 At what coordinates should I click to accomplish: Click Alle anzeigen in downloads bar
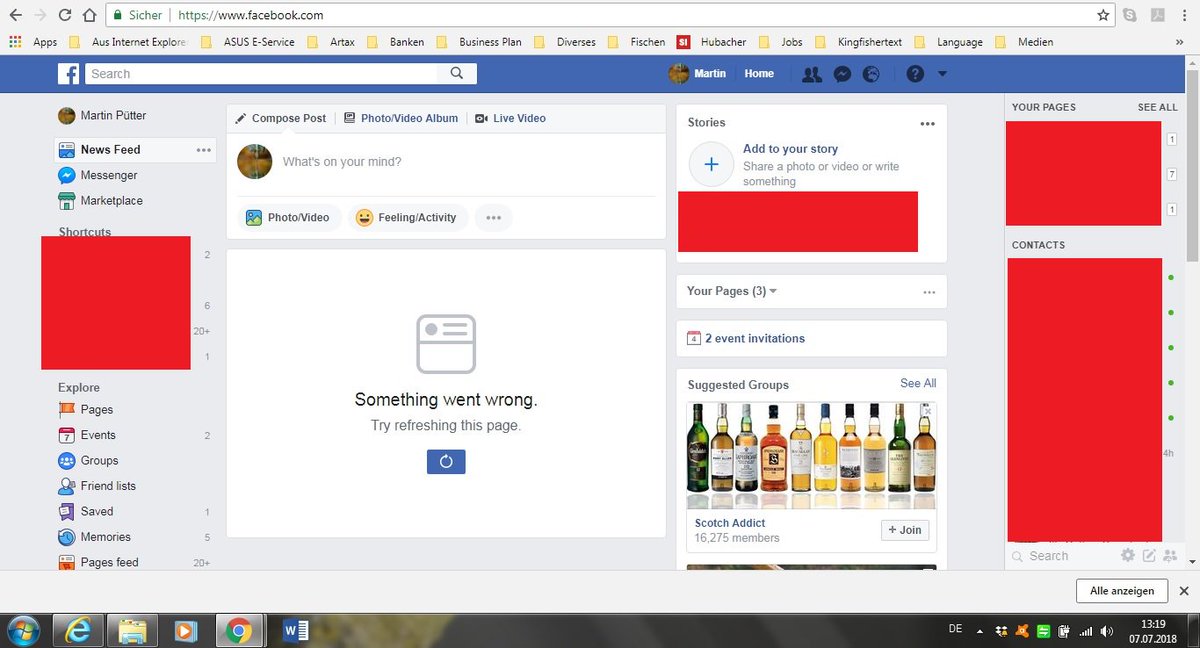1122,591
